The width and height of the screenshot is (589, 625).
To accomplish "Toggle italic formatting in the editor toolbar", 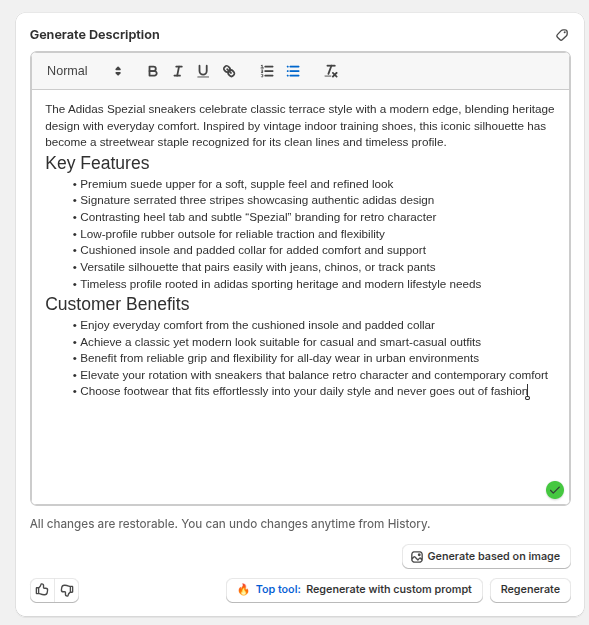I will point(178,71).
